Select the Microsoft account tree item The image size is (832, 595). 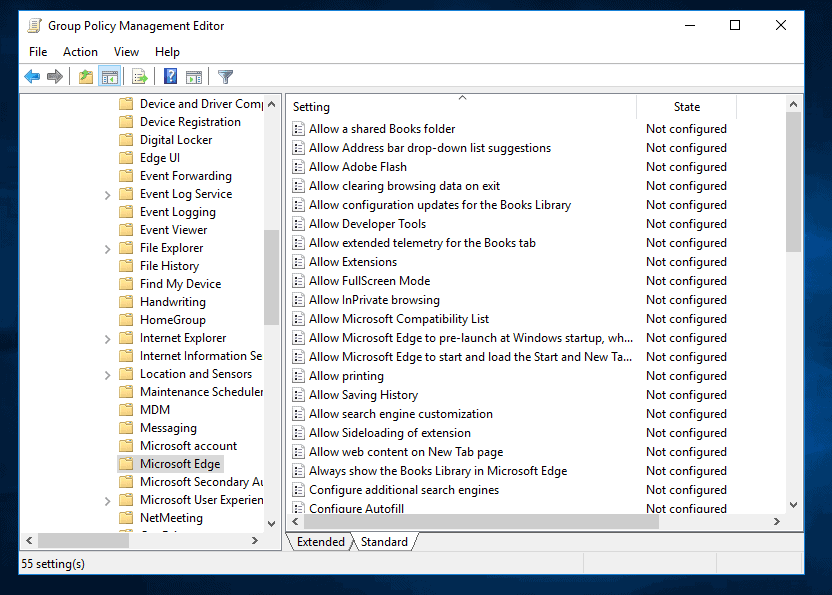coord(188,446)
